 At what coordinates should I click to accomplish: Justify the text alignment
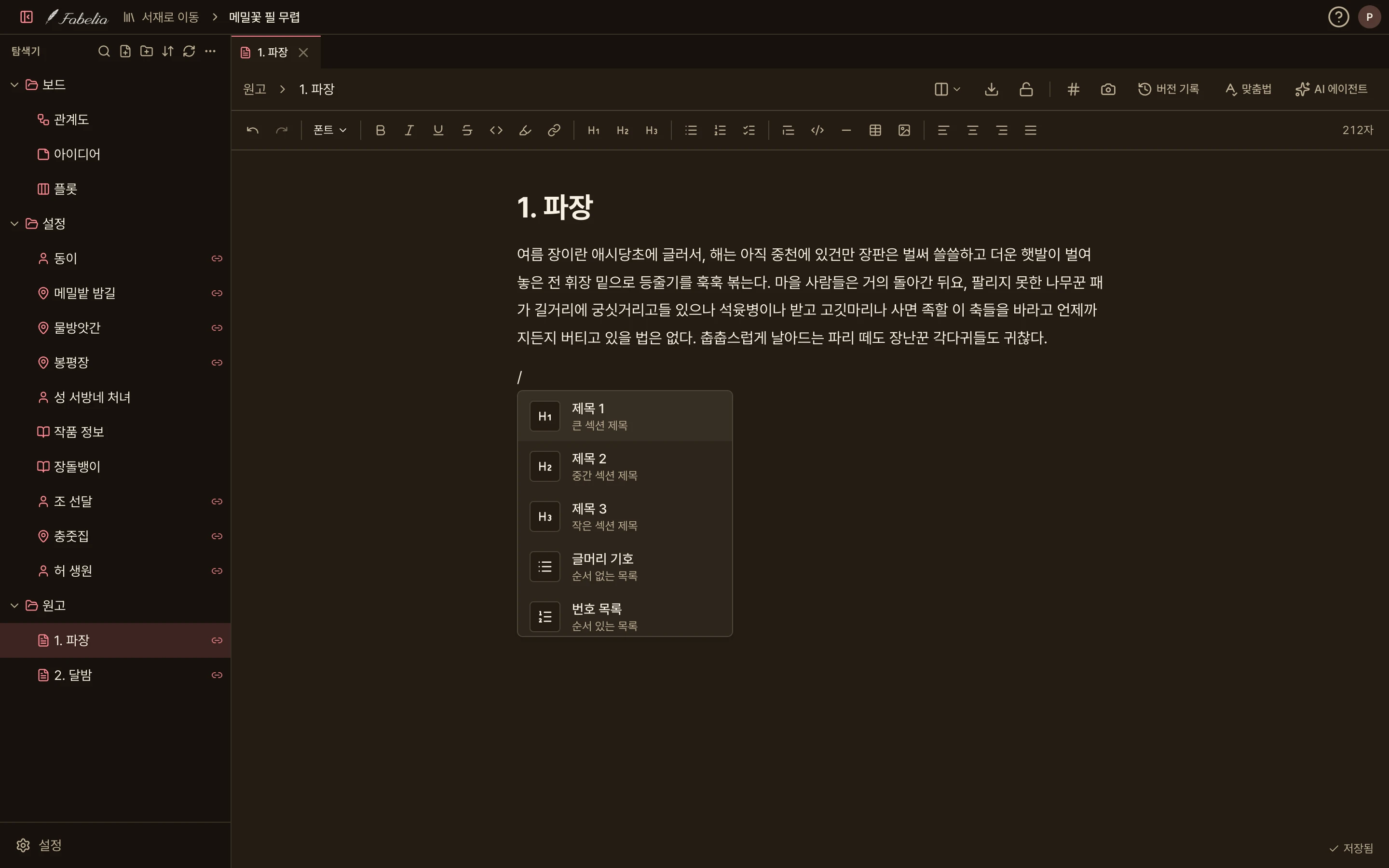pyautogui.click(x=1030, y=130)
